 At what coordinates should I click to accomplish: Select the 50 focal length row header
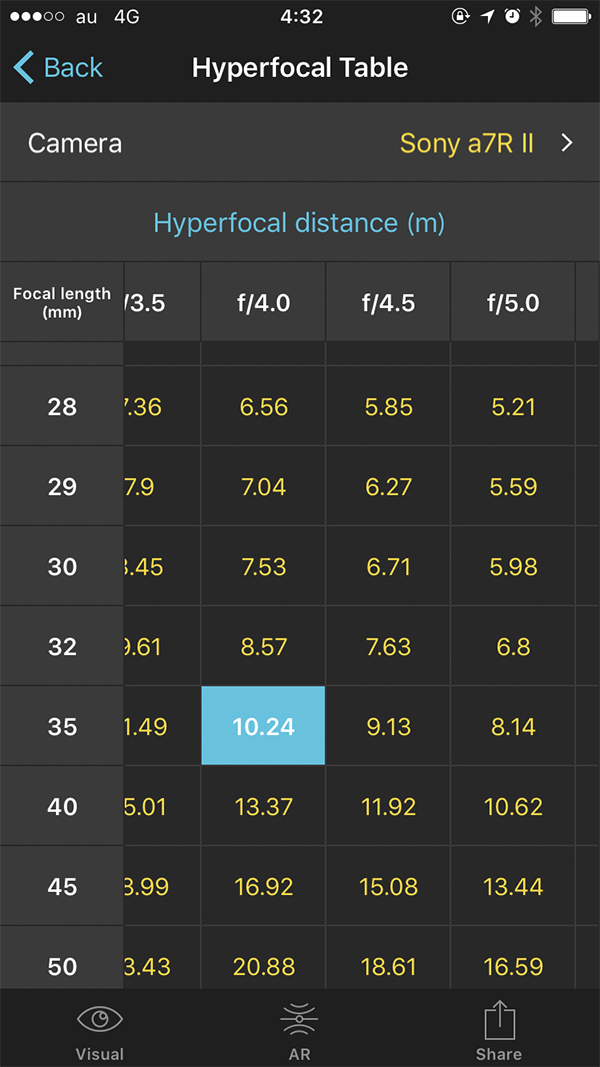[62, 966]
